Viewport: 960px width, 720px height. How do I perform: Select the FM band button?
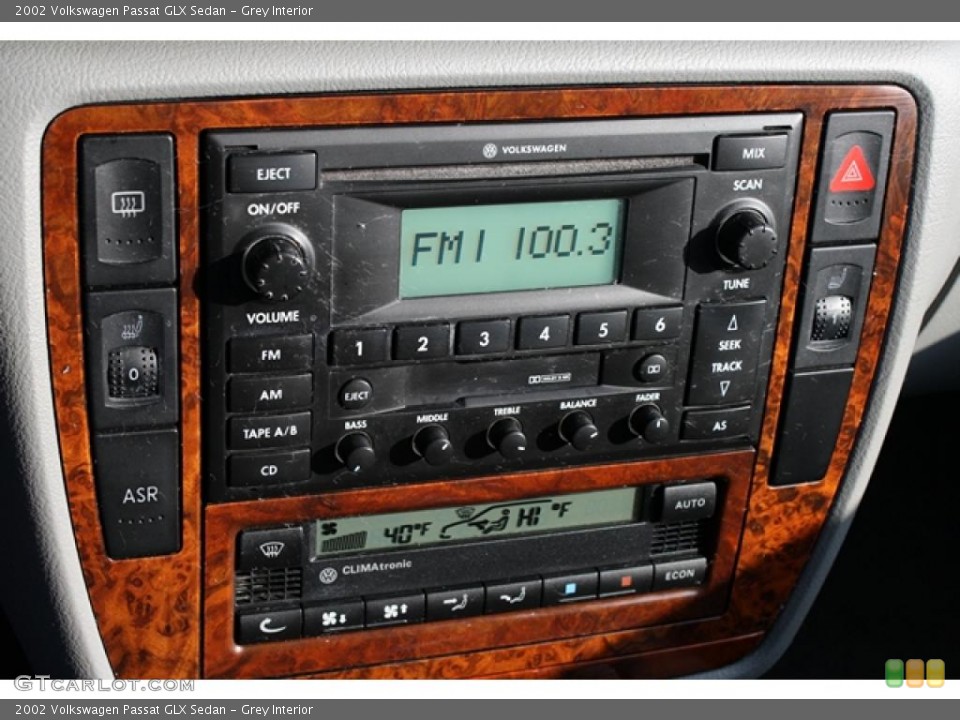coord(269,354)
